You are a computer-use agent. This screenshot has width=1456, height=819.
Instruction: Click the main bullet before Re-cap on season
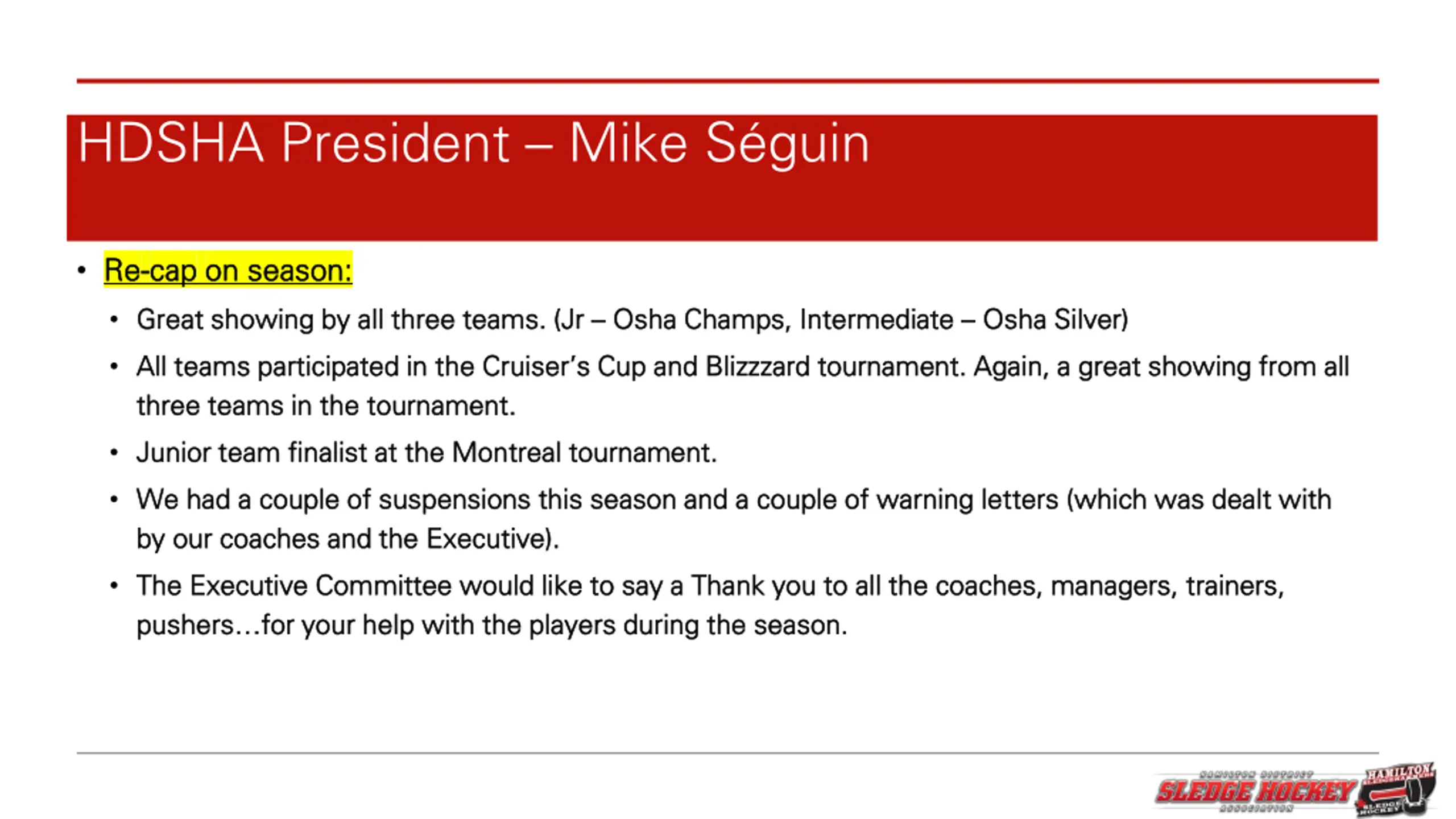click(x=82, y=271)
